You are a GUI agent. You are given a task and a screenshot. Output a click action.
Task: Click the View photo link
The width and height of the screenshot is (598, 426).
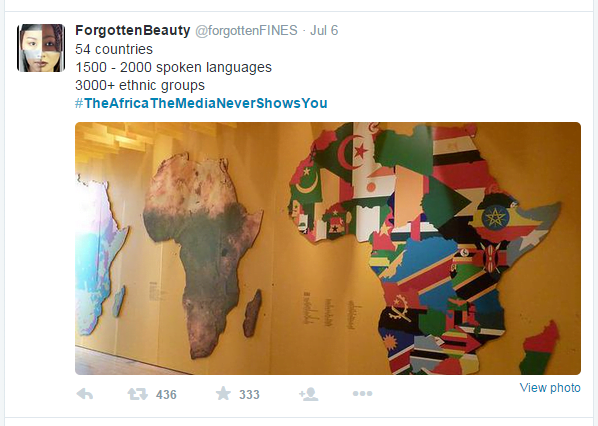point(550,387)
